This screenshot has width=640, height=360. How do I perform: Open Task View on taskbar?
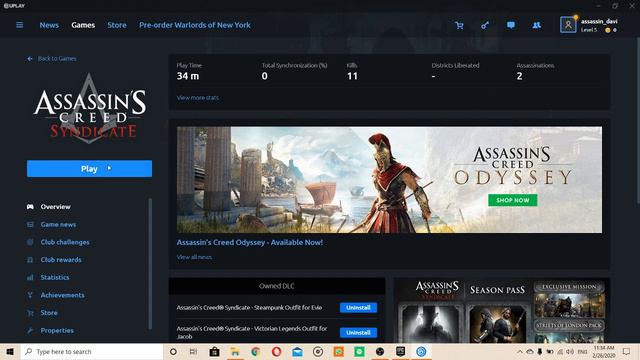coord(193,351)
